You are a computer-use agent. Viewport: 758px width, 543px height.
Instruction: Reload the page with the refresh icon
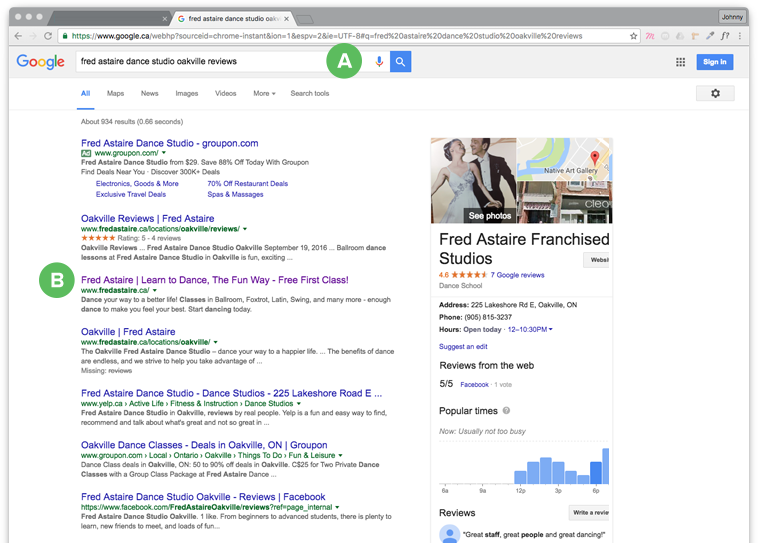tap(48, 36)
